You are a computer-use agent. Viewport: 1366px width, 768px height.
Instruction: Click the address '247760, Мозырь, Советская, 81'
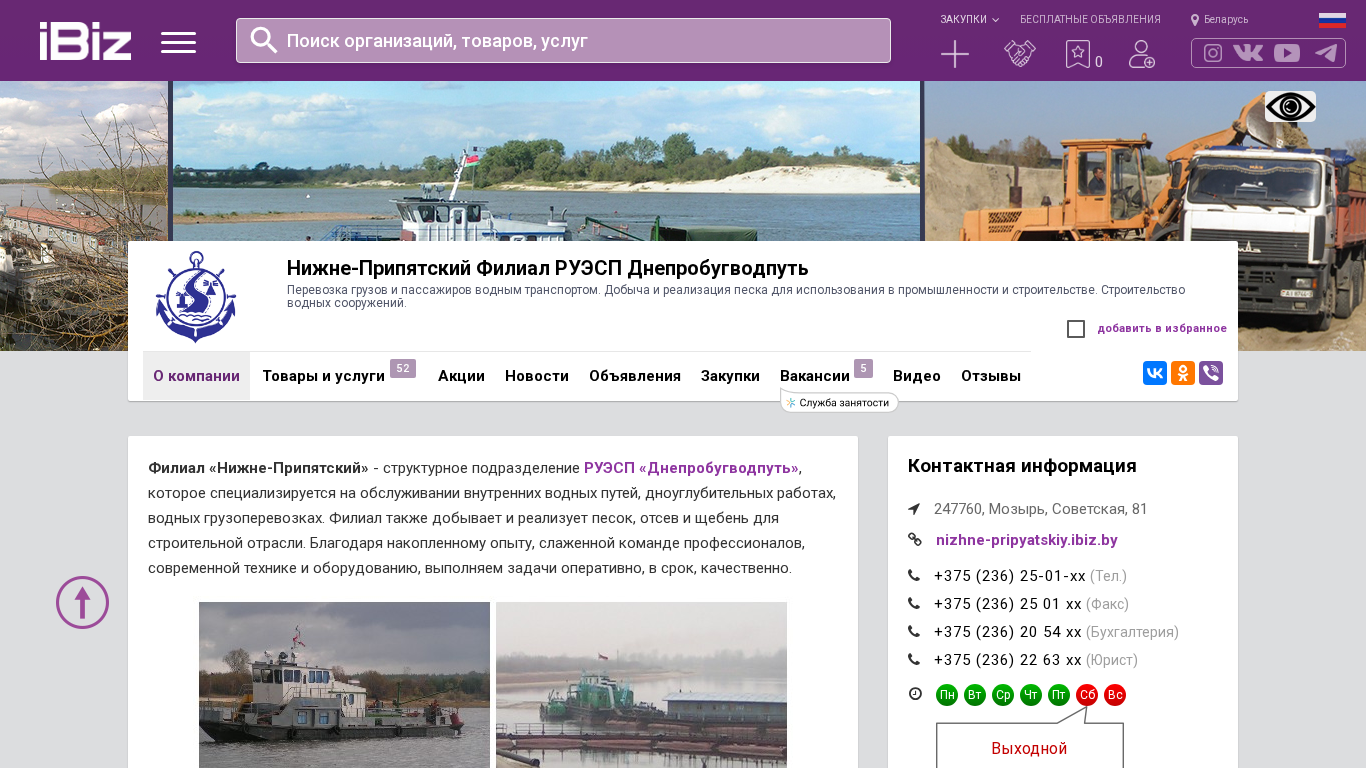point(1041,509)
